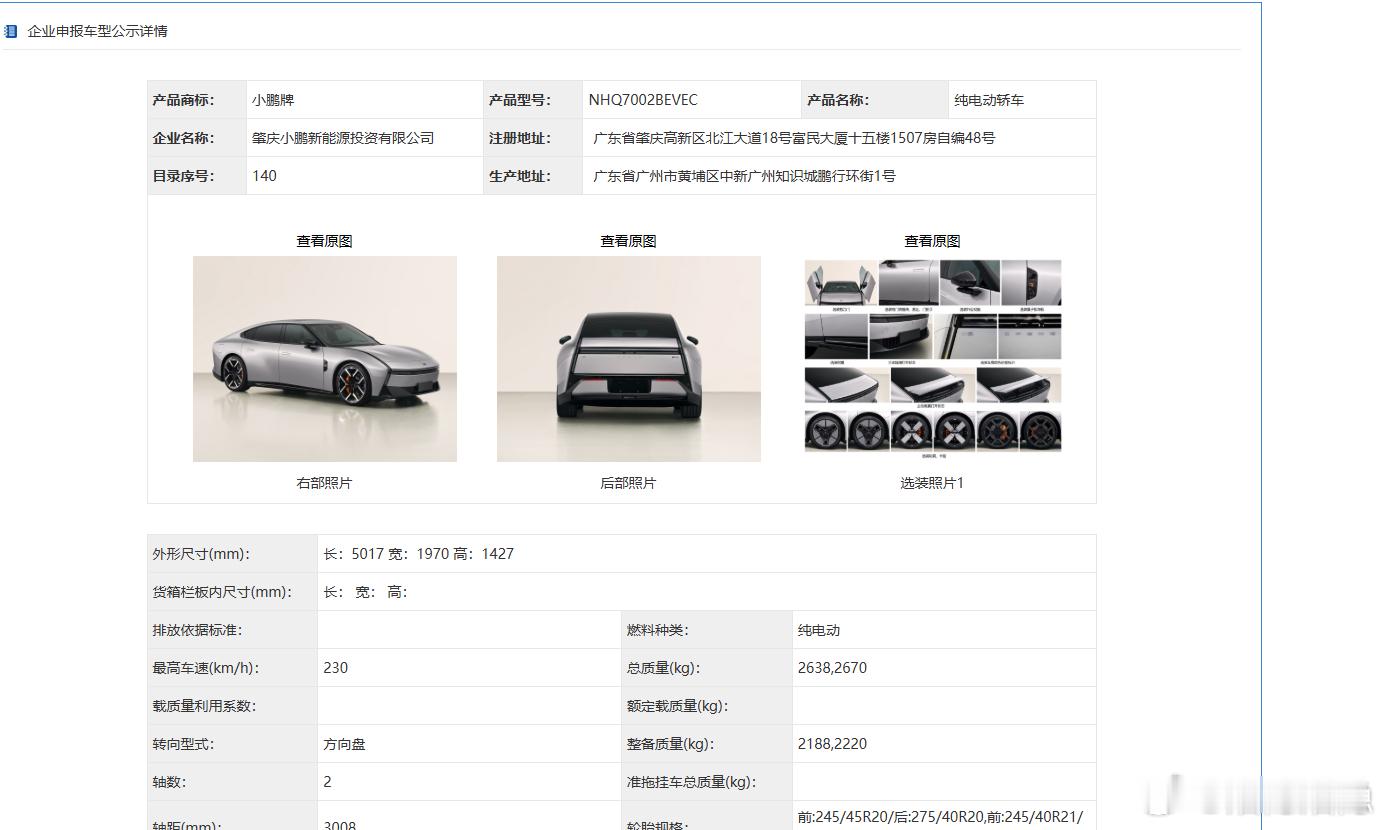Viewport: 1386px width, 830px height.
Task: Click the label 最高车速(km/h):
Action: click(x=206, y=668)
